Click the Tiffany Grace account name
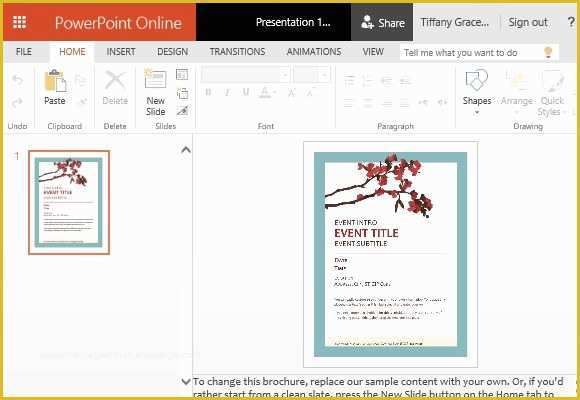The height and width of the screenshot is (400, 580). [455, 23]
